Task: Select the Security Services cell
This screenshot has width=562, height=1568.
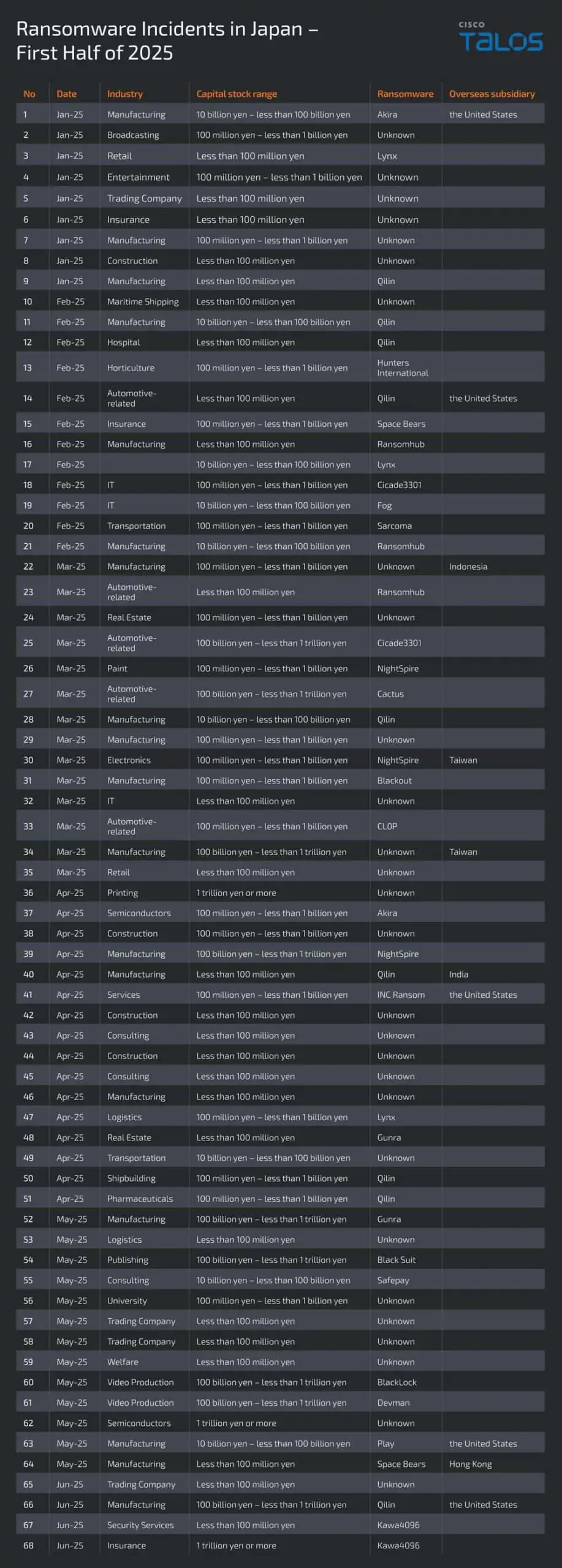Action: tap(140, 1525)
